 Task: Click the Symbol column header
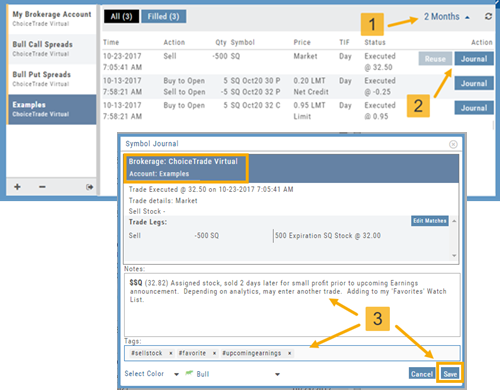pyautogui.click(x=243, y=42)
